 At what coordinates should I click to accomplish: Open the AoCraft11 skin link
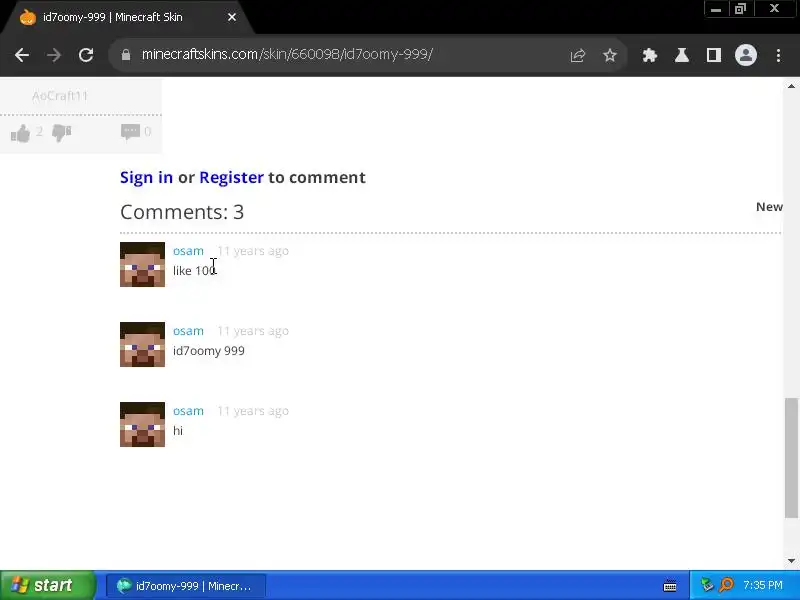(60, 96)
